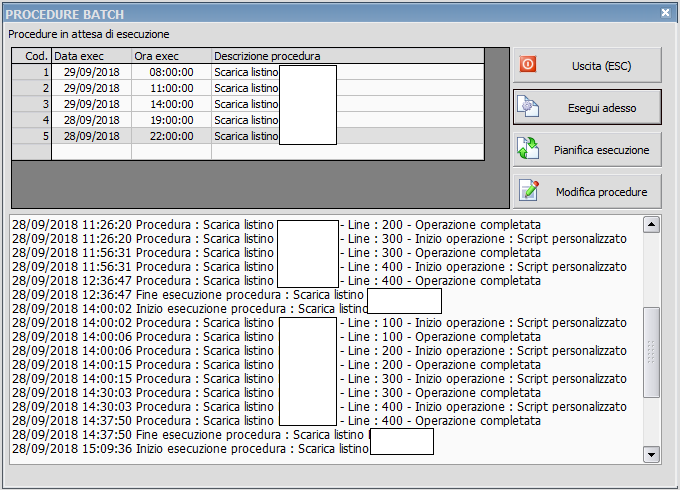The height and width of the screenshot is (490, 680).
Task: Click the Ora exec column header
Action: [172, 56]
